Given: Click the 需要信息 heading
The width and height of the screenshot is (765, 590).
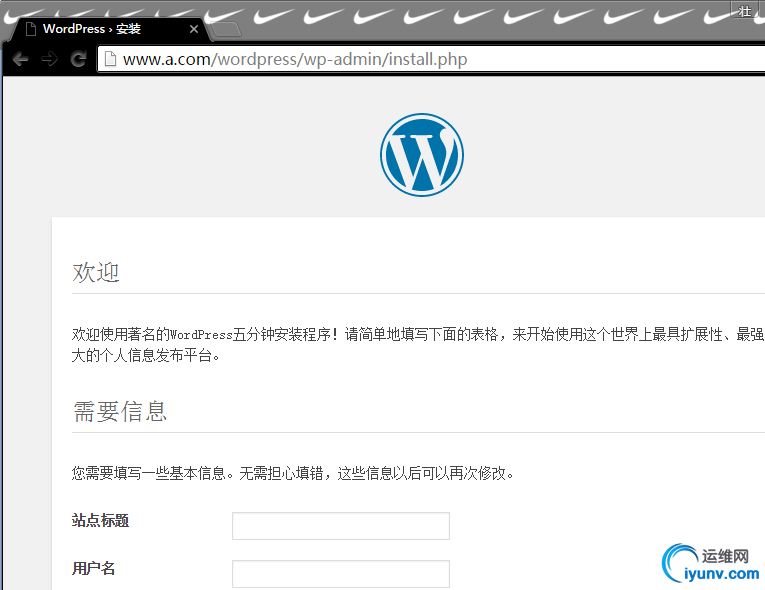Looking at the screenshot, I should [x=120, y=411].
